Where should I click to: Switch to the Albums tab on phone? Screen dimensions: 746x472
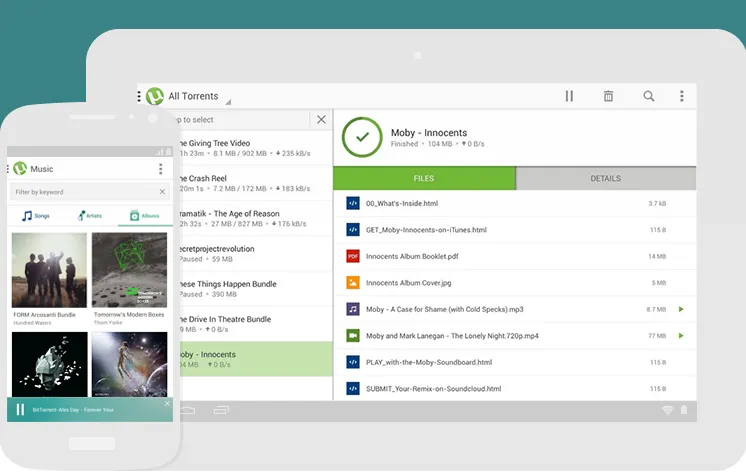click(145, 216)
